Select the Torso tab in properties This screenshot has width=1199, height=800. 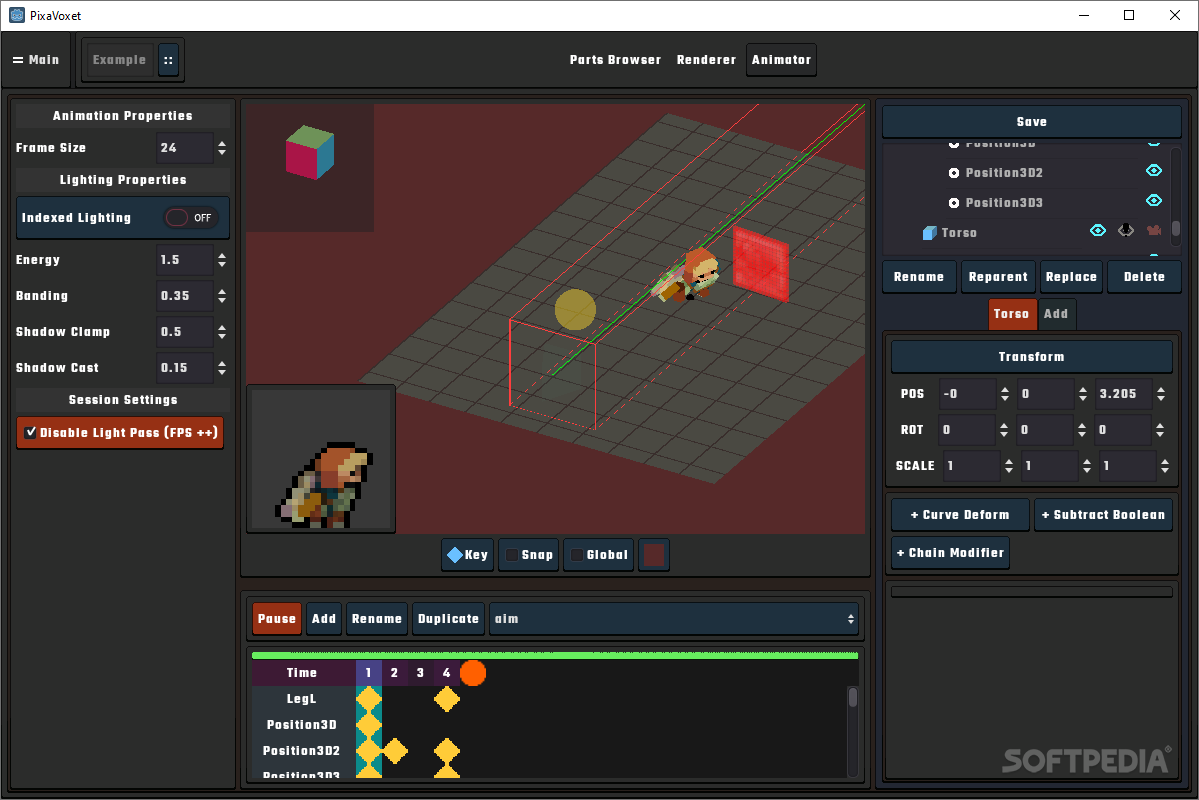click(1011, 314)
